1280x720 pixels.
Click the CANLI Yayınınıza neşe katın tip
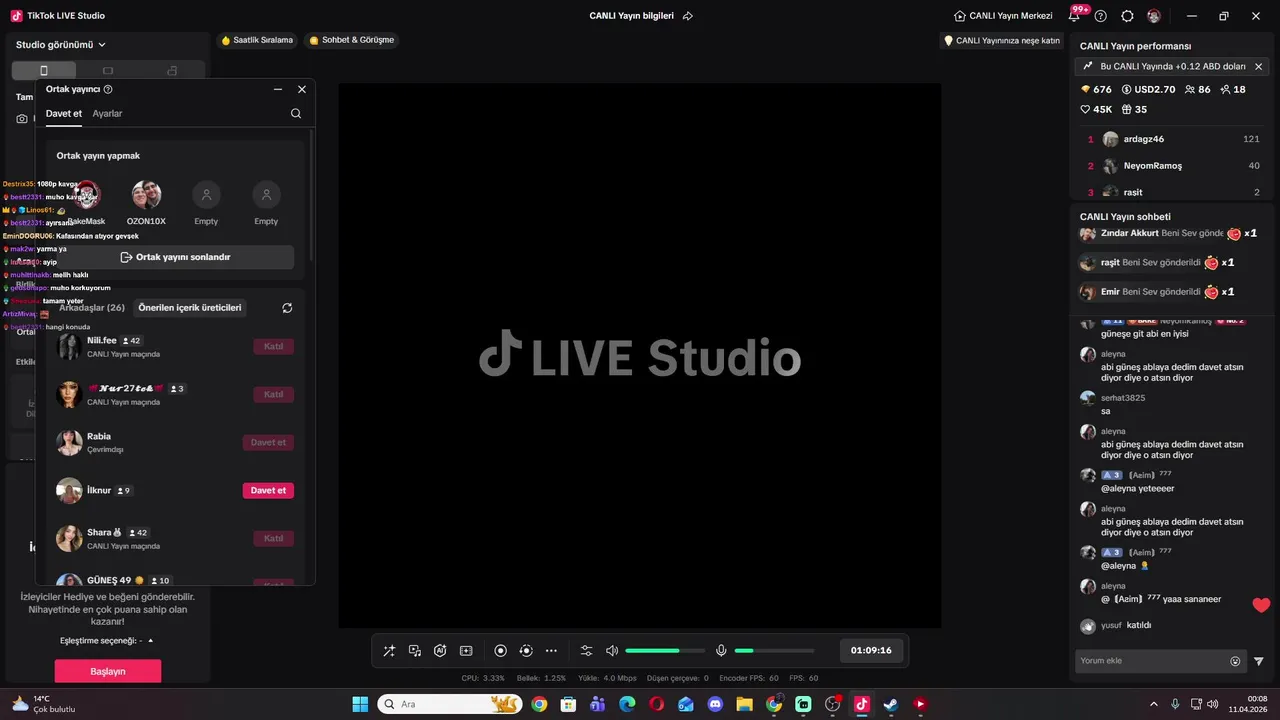click(1002, 41)
